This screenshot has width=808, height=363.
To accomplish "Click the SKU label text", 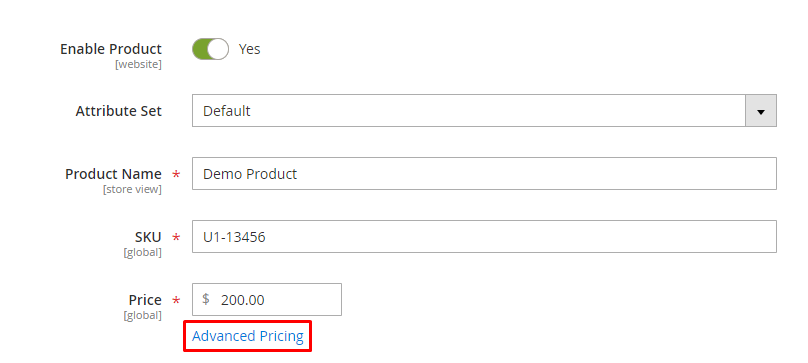I will coord(148,237).
